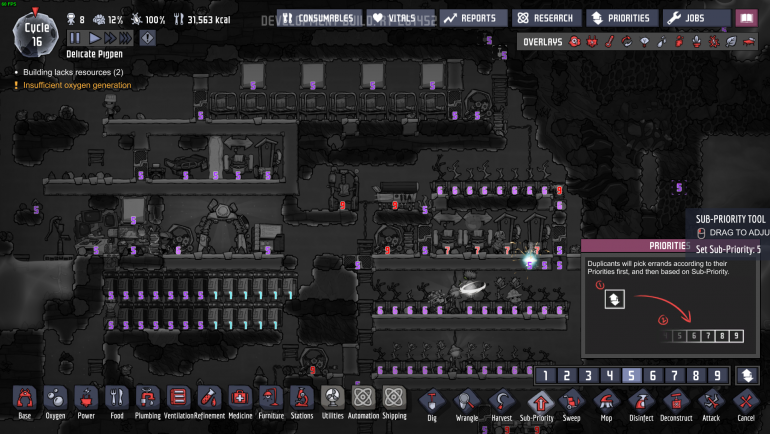Enable the last overlay icon in row
This screenshot has width=770, height=434.
coord(748,42)
